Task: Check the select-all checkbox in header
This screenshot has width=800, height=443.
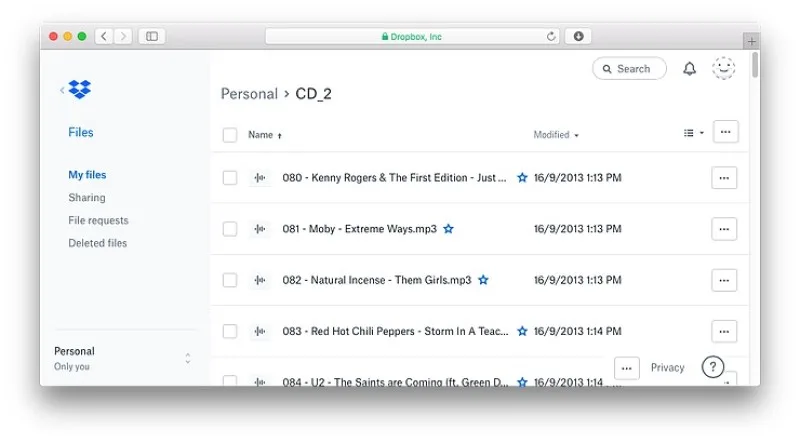Action: (x=230, y=135)
